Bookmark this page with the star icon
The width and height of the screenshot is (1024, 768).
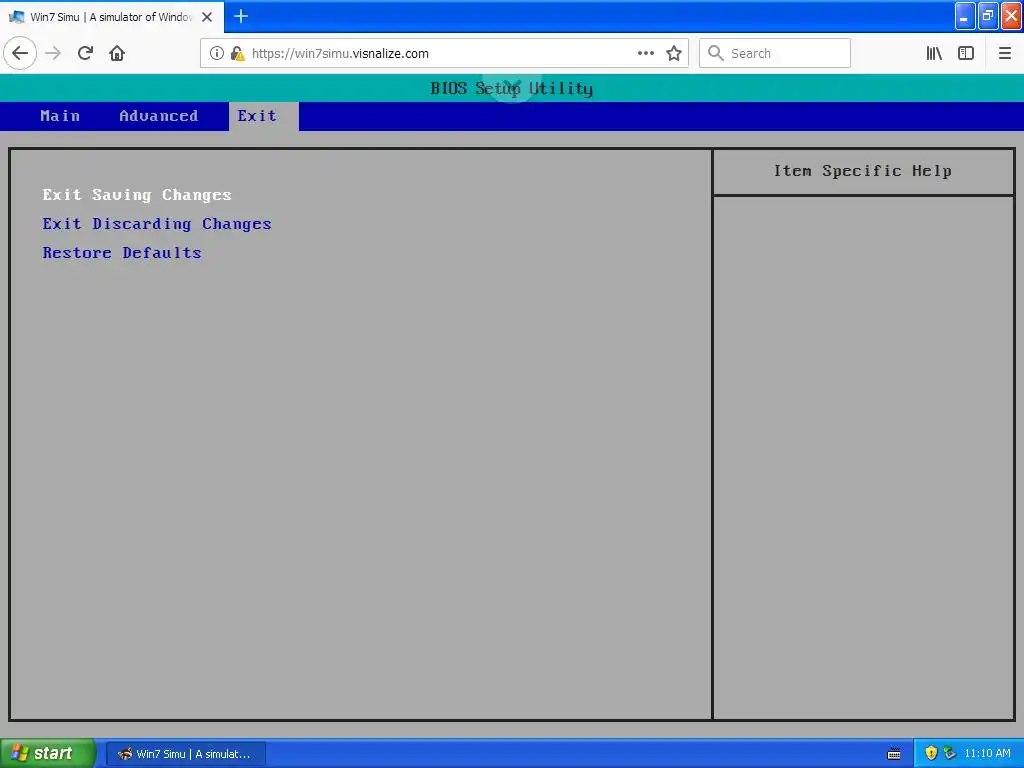tap(674, 54)
